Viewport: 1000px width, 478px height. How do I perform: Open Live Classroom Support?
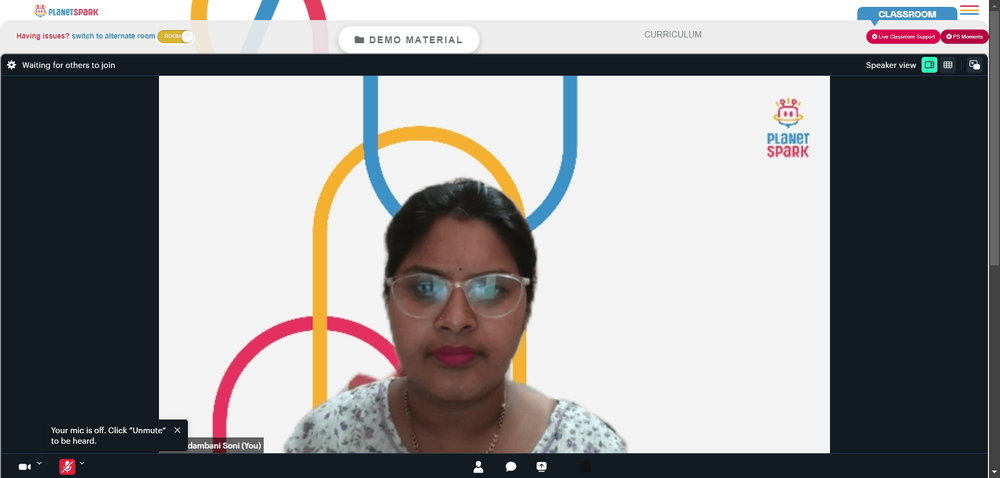903,37
